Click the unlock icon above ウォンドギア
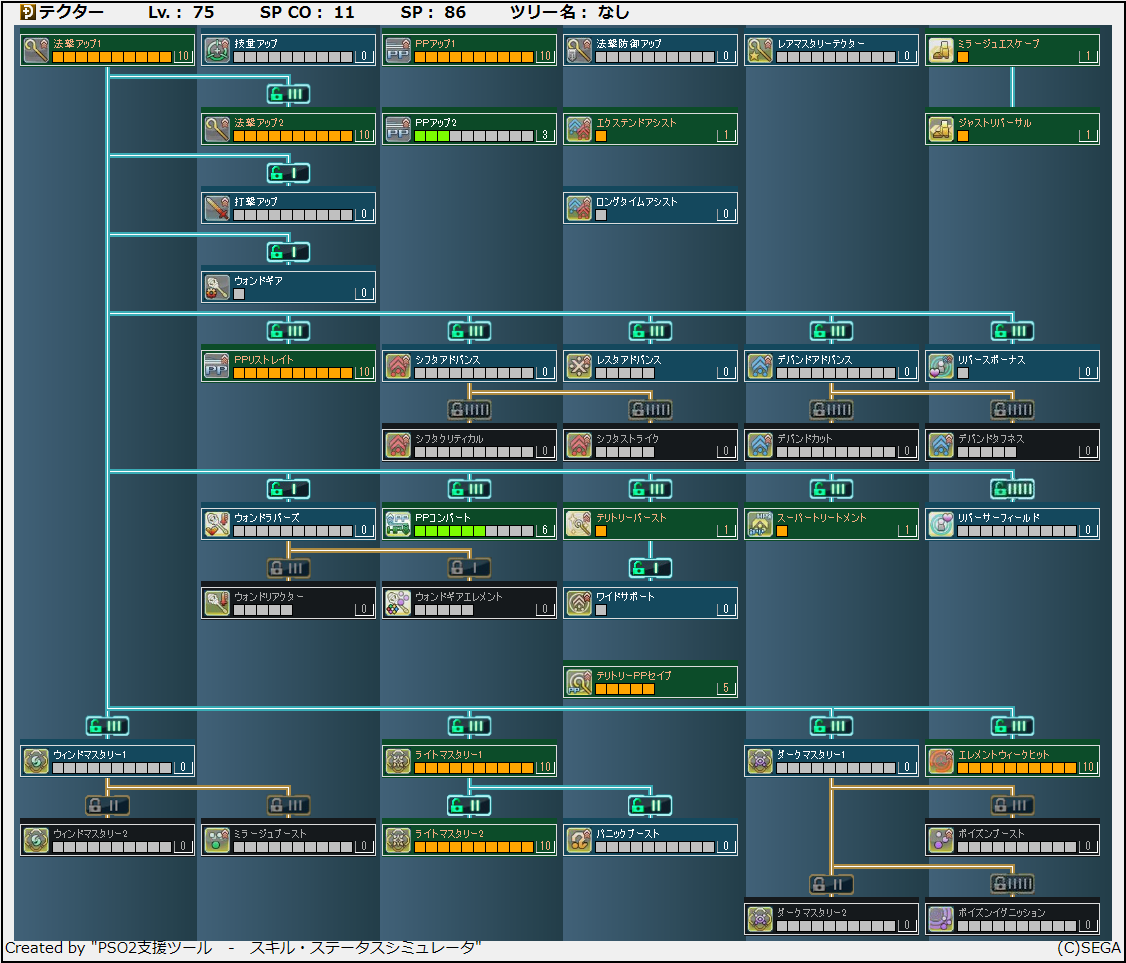 pyautogui.click(x=289, y=252)
